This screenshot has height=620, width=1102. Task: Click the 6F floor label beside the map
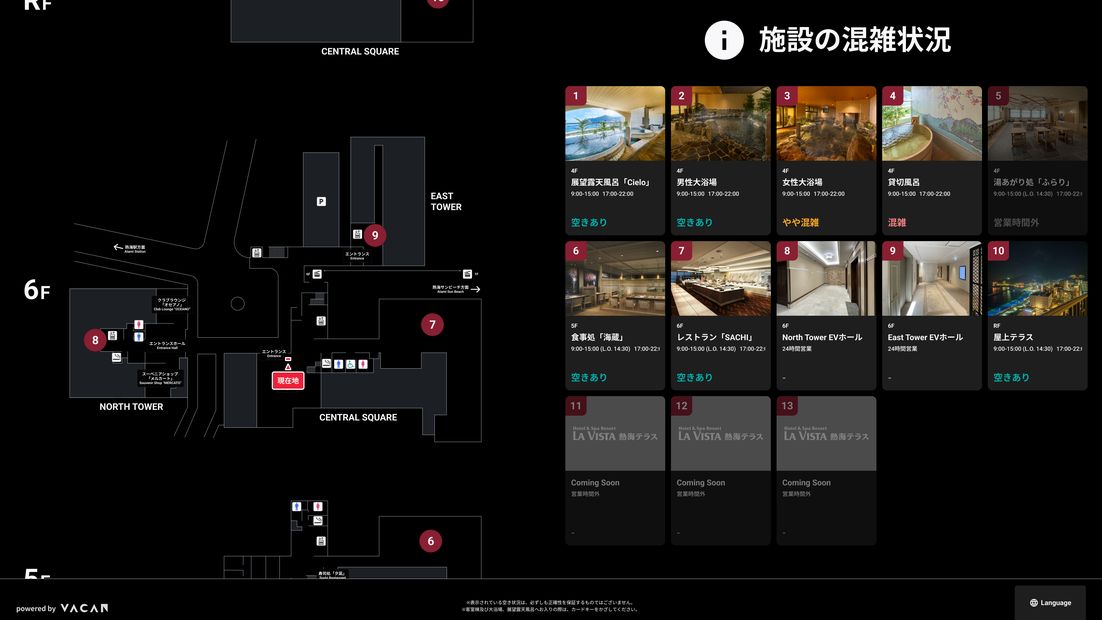37,290
